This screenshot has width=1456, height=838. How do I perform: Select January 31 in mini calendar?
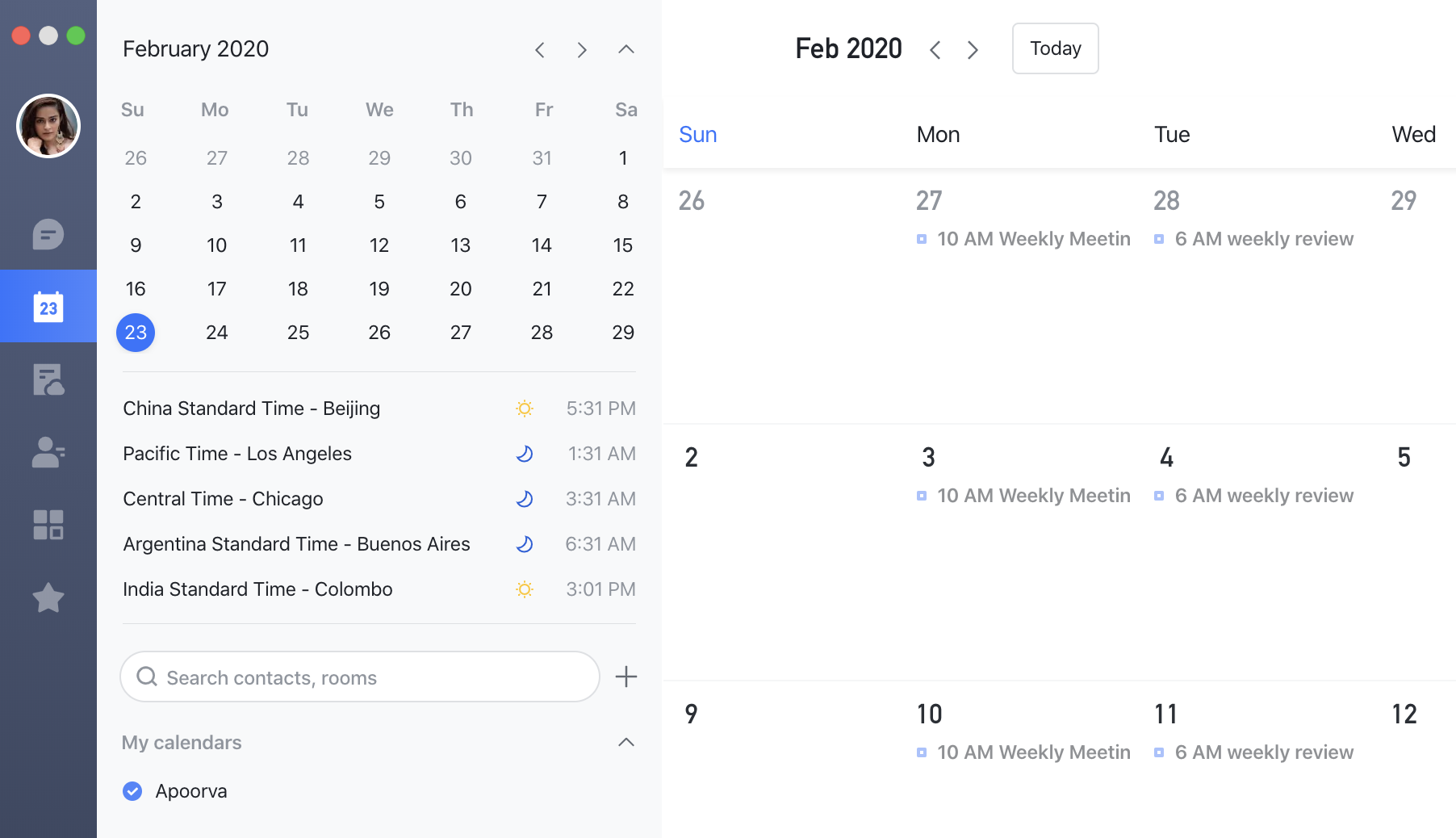coord(542,158)
